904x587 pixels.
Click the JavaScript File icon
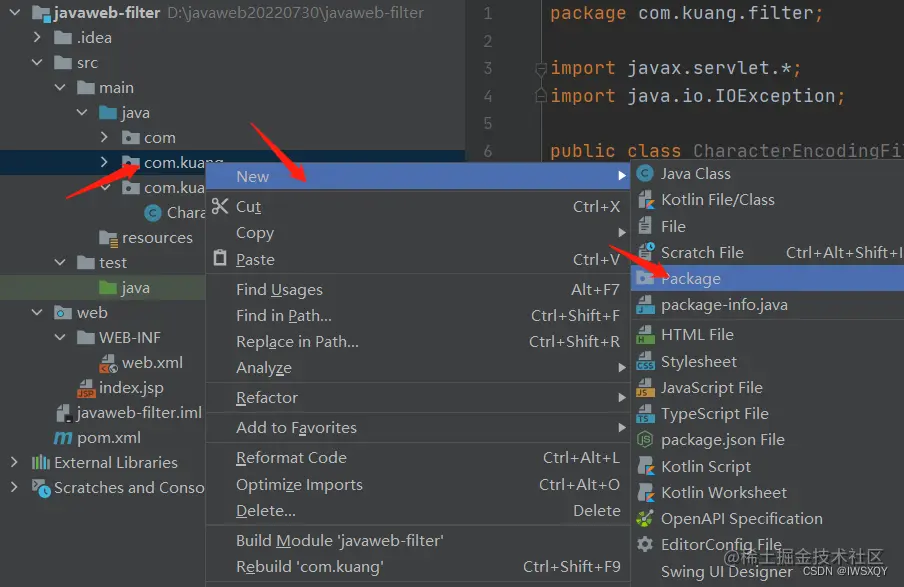click(x=645, y=387)
